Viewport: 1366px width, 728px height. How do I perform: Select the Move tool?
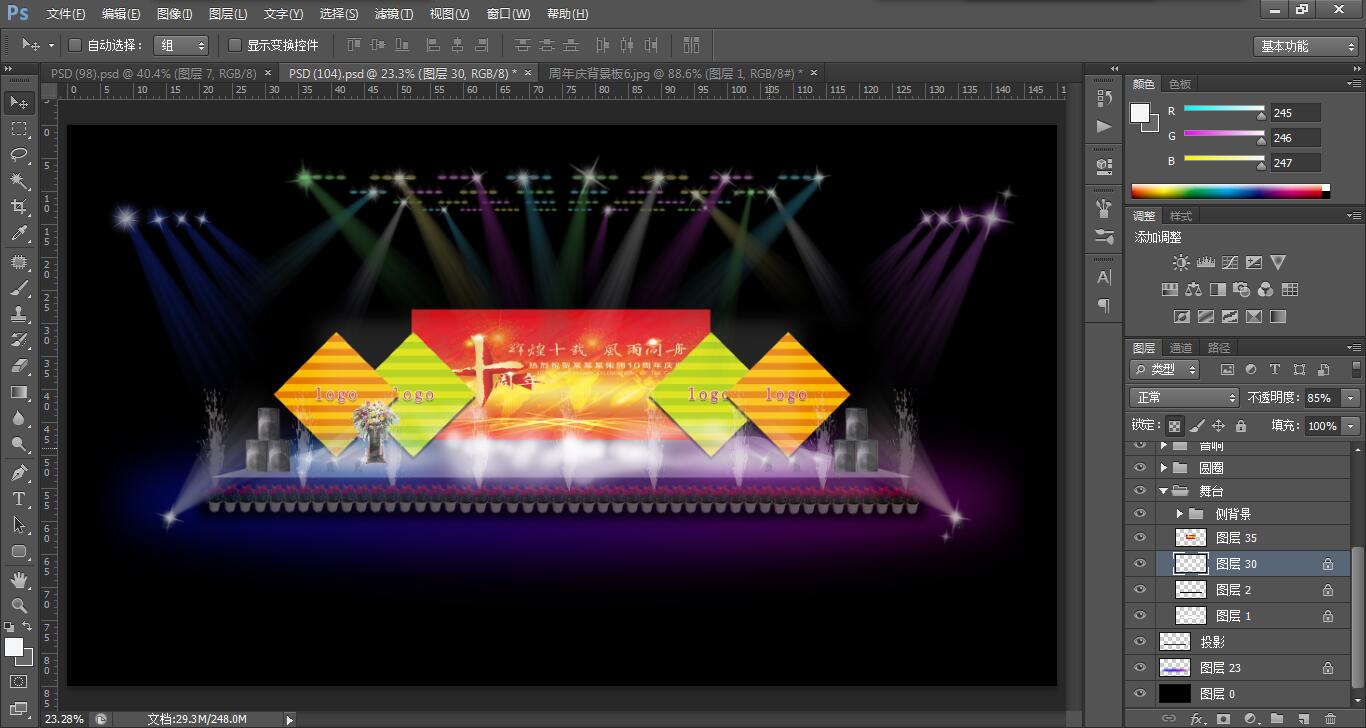click(x=18, y=102)
